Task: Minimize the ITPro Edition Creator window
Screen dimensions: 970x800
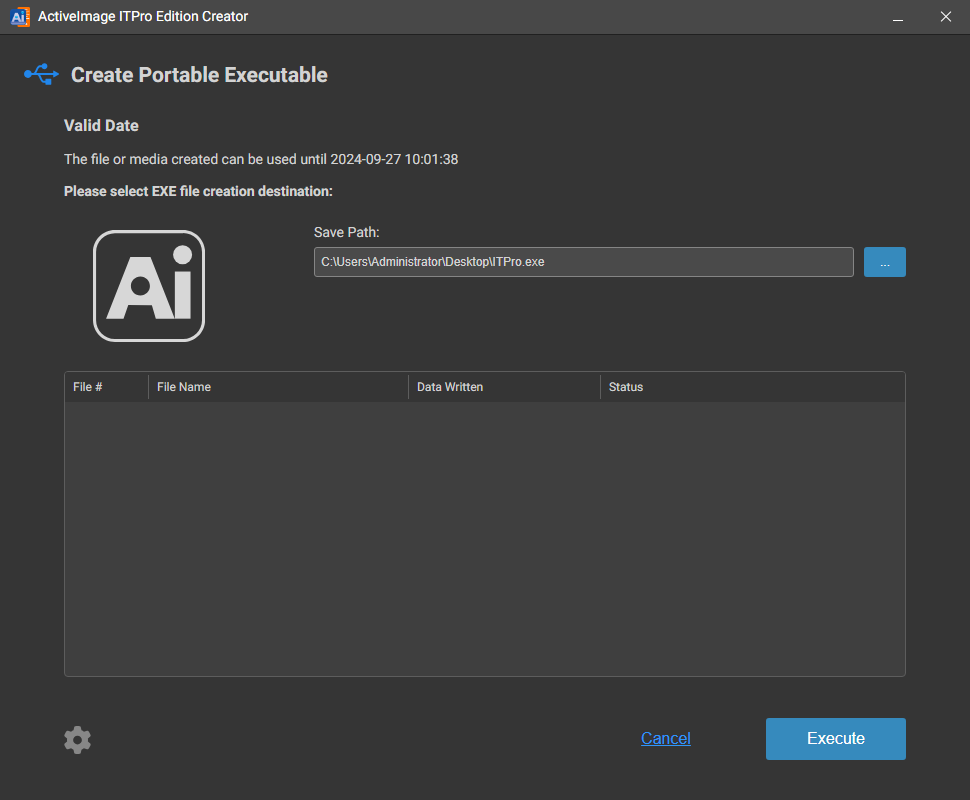Action: pyautogui.click(x=898, y=17)
